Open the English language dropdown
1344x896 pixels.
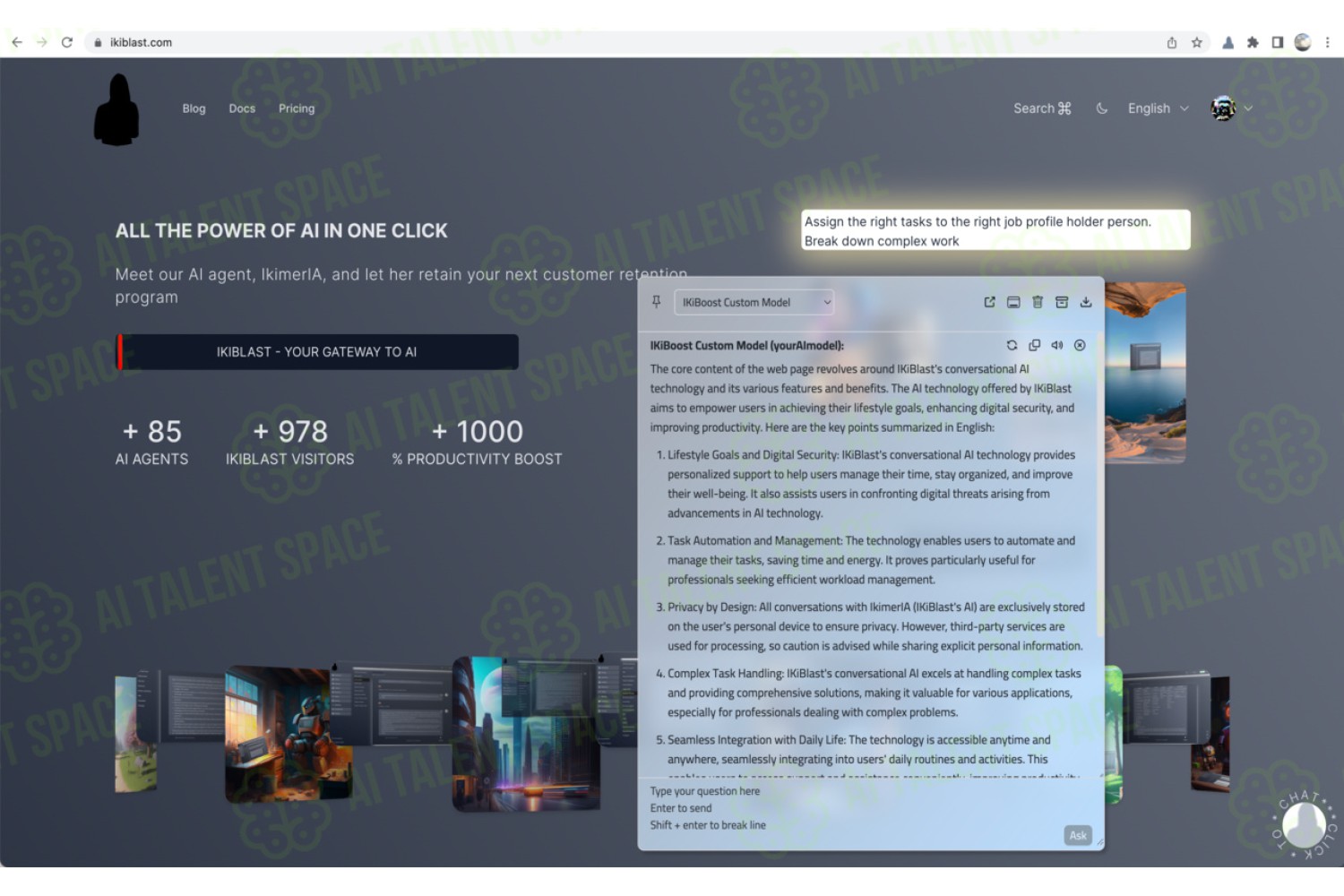(x=1158, y=108)
